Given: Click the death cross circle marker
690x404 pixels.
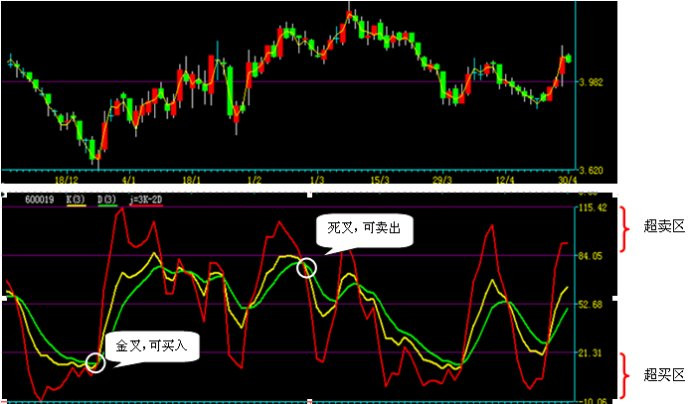Looking at the screenshot, I should click(307, 267).
